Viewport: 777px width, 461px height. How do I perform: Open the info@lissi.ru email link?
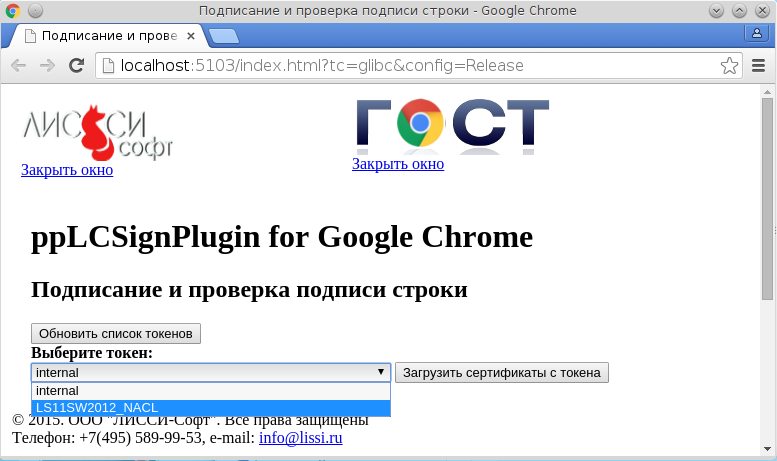point(301,438)
